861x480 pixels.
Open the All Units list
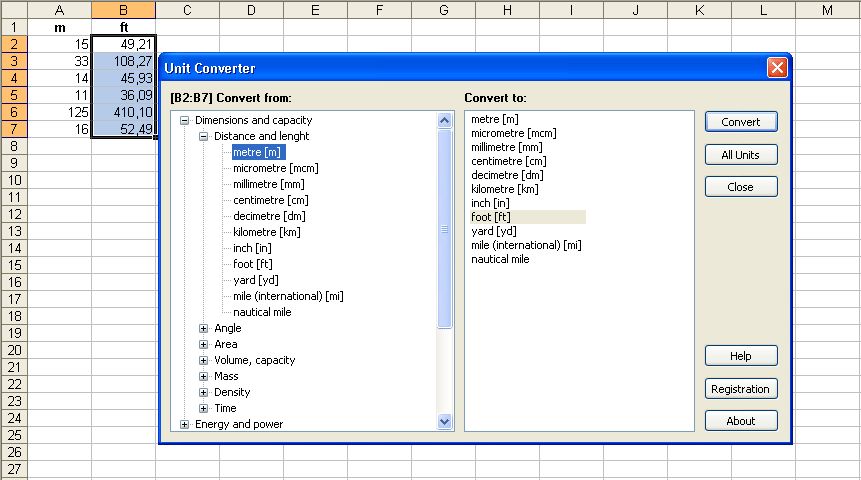741,155
